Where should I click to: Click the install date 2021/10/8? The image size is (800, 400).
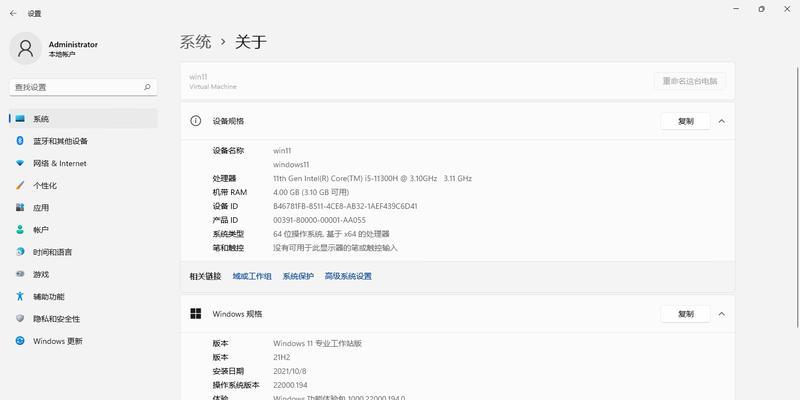click(290, 371)
